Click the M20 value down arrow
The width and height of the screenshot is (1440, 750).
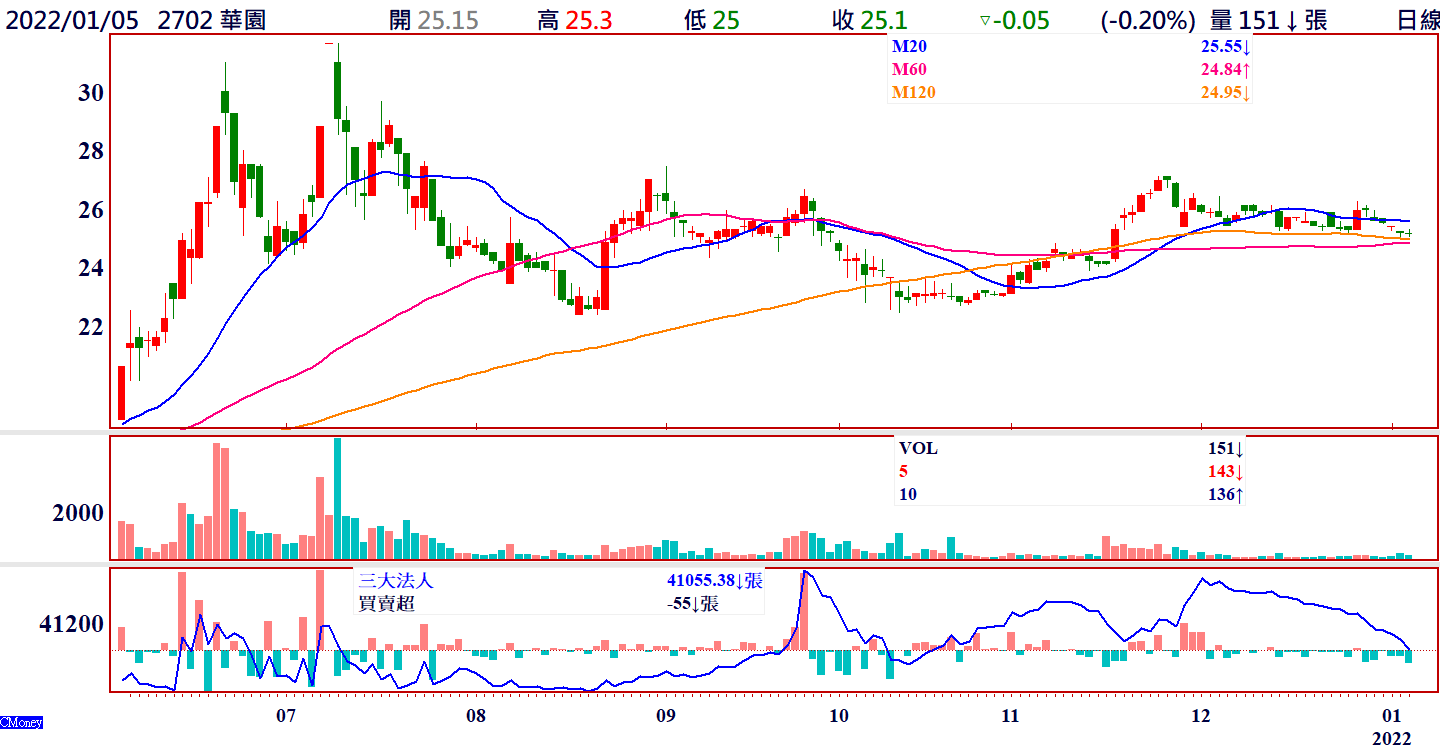[x=1246, y=47]
